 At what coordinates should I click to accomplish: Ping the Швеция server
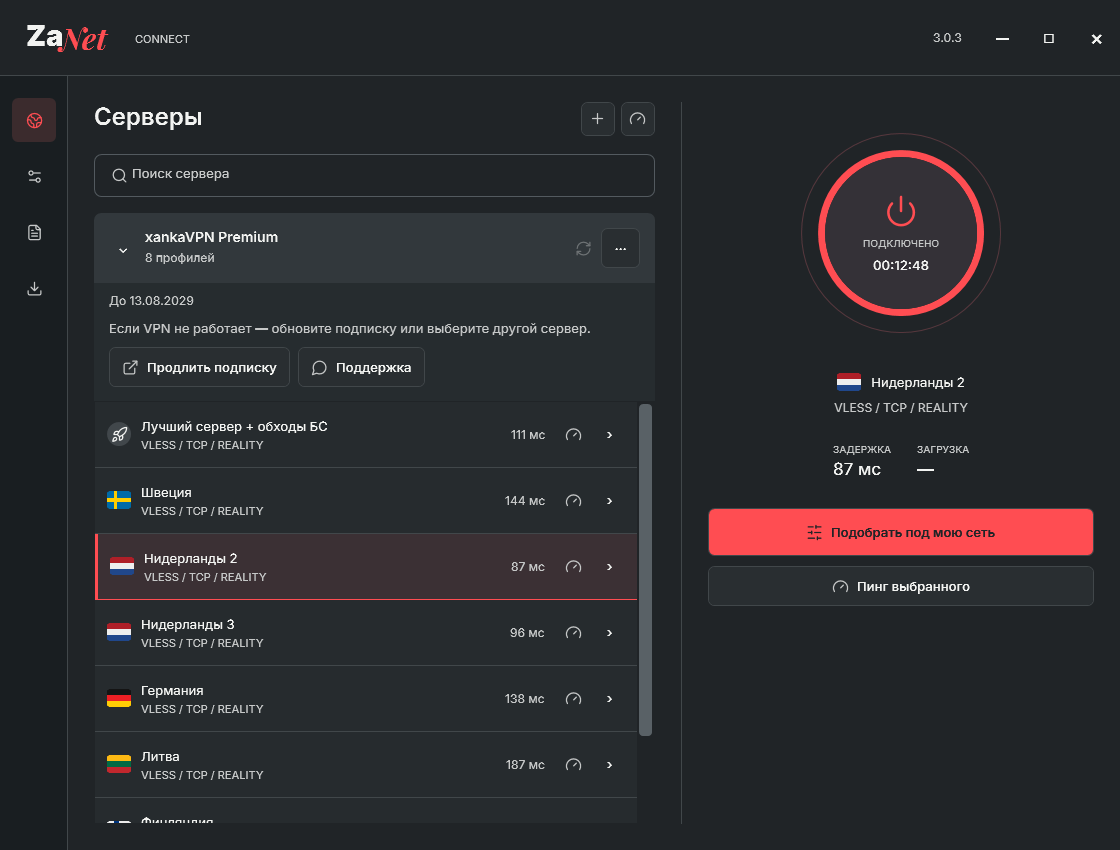(x=574, y=501)
